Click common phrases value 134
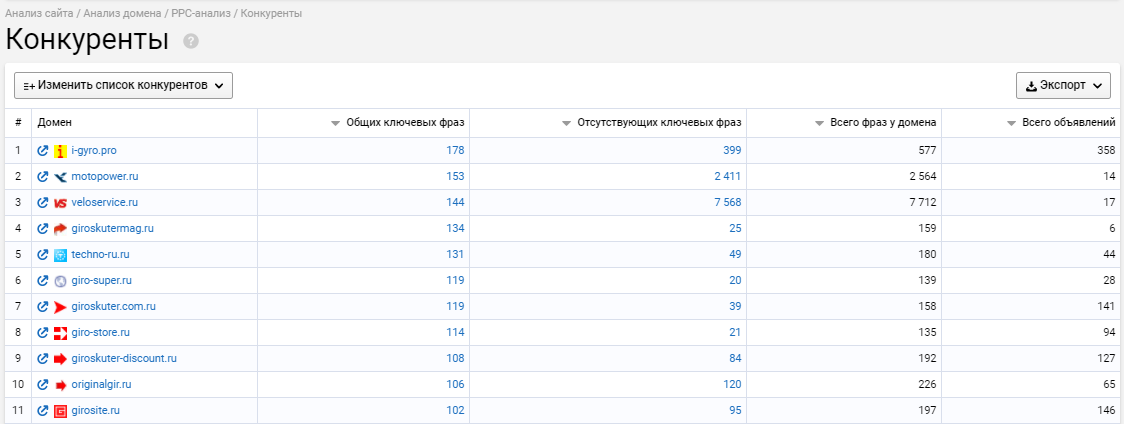Image resolution: width=1124 pixels, height=424 pixels. click(455, 229)
